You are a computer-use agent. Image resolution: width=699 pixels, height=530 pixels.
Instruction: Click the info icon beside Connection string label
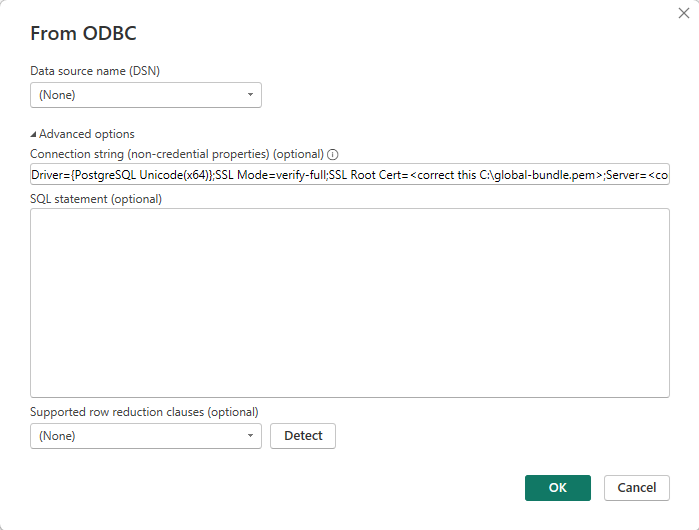pos(333,155)
